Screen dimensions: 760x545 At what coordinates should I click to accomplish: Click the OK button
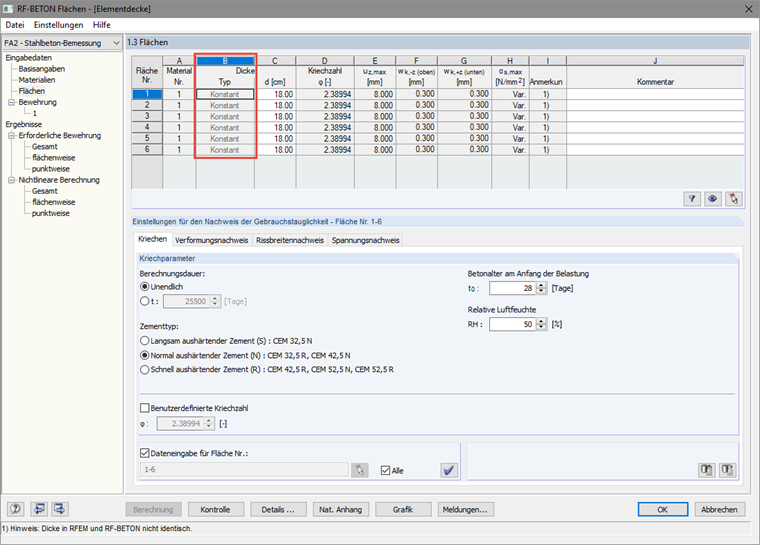point(663,510)
